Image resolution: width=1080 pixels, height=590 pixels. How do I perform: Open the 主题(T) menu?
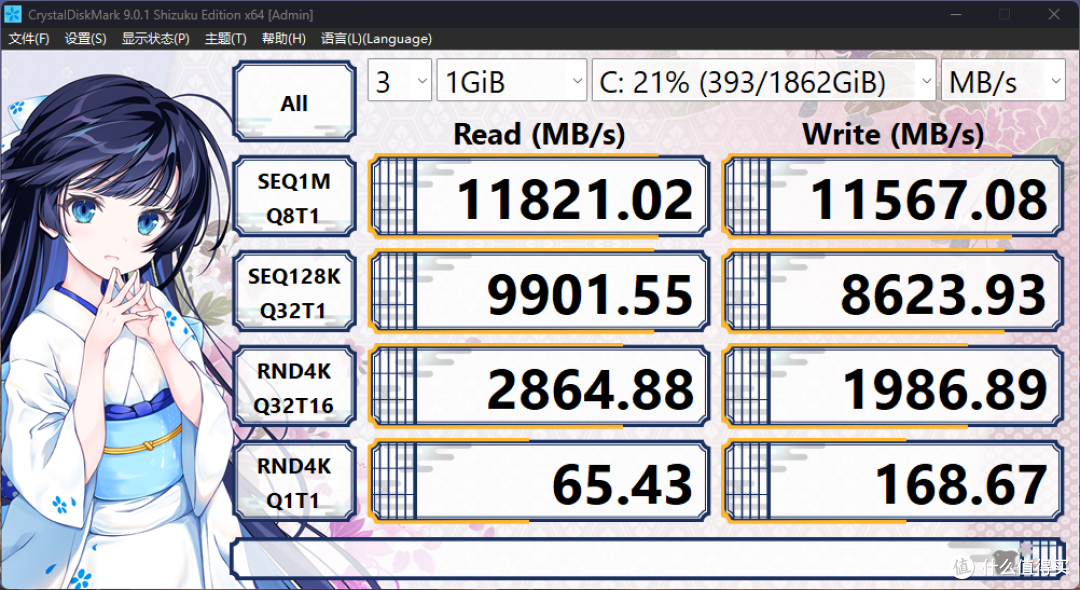point(225,39)
